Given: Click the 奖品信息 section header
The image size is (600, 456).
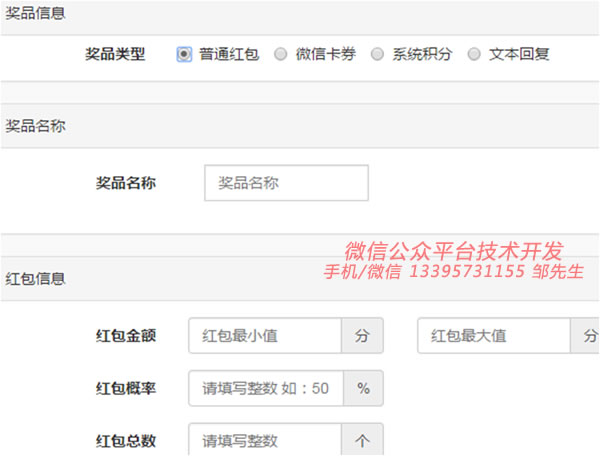Looking at the screenshot, I should [300, 18].
